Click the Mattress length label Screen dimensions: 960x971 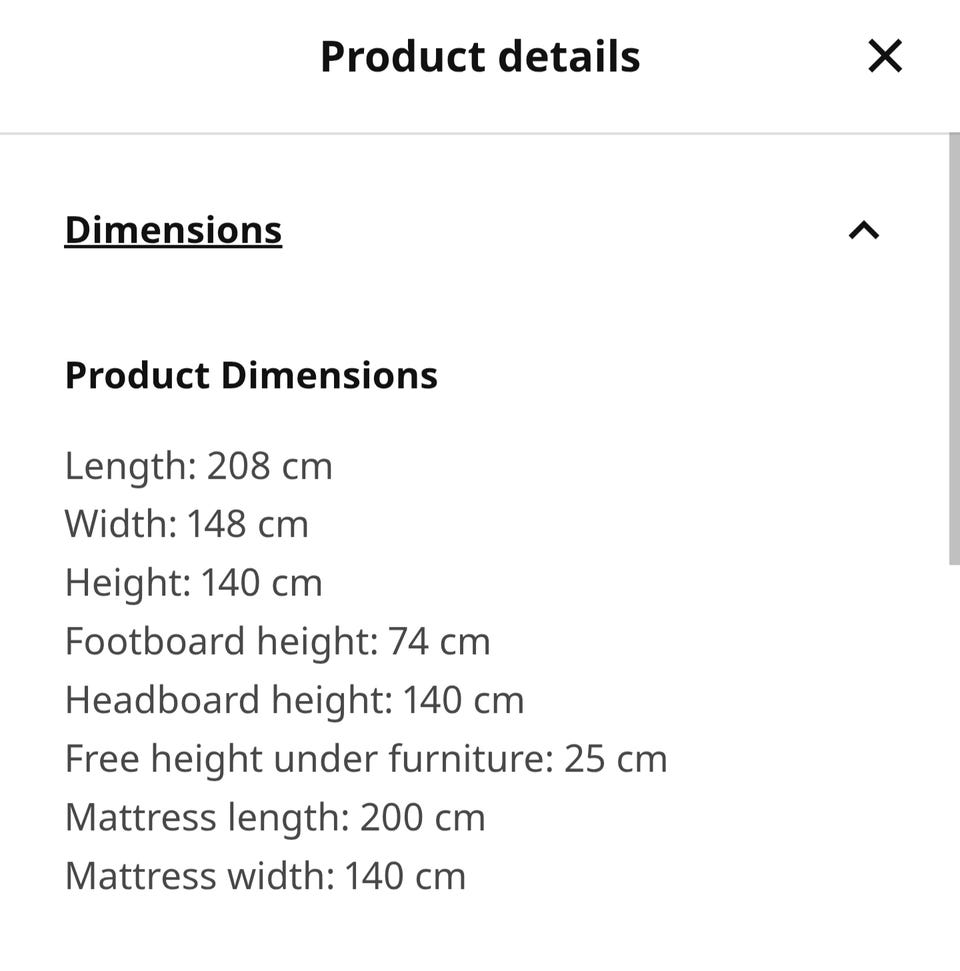coord(206,817)
